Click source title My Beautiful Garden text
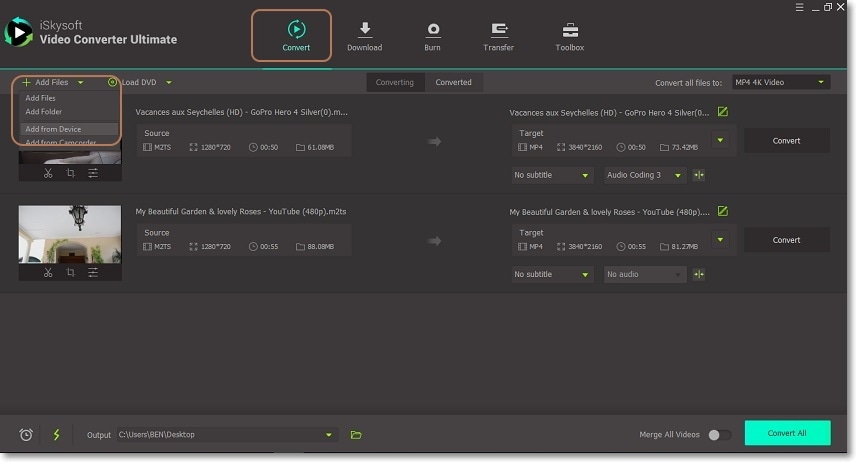856x462 pixels. (x=241, y=211)
